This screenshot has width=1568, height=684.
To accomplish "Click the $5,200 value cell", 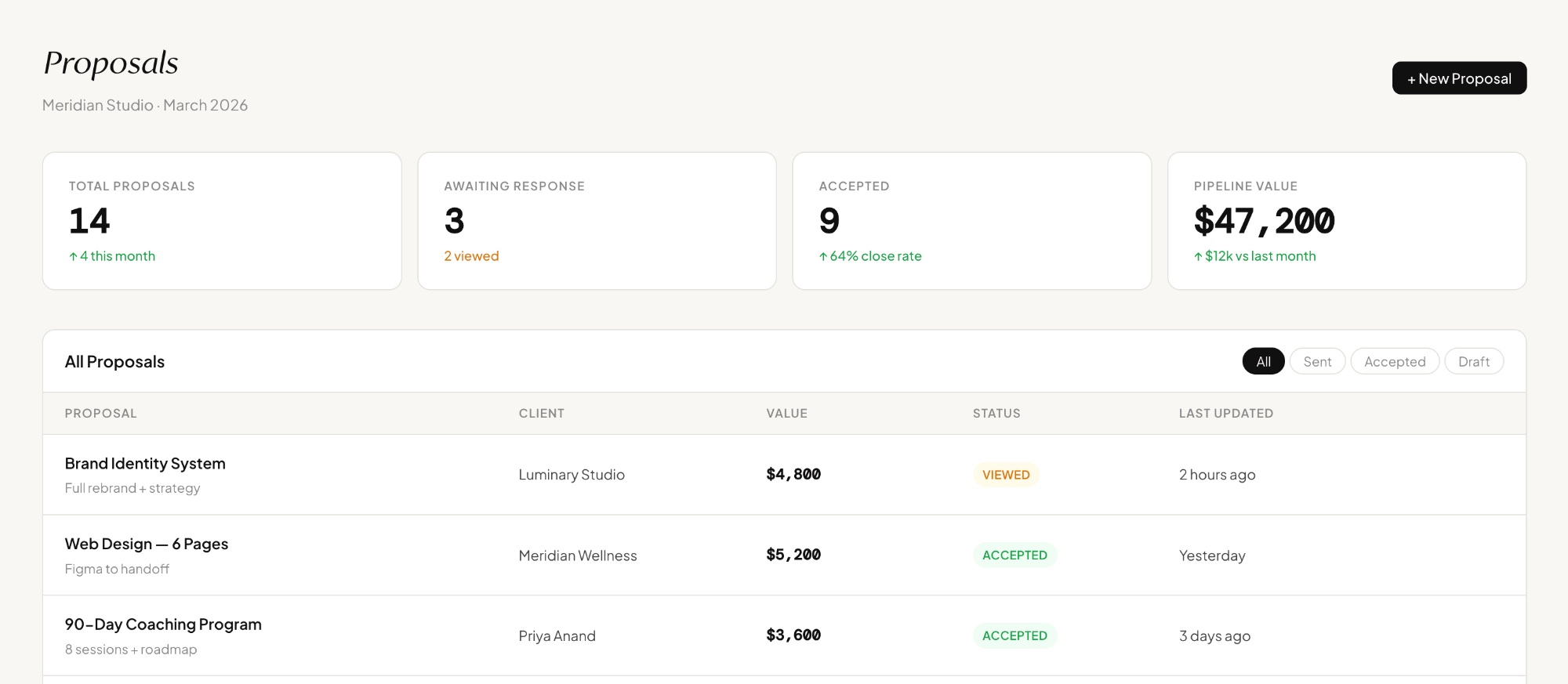I will point(793,555).
